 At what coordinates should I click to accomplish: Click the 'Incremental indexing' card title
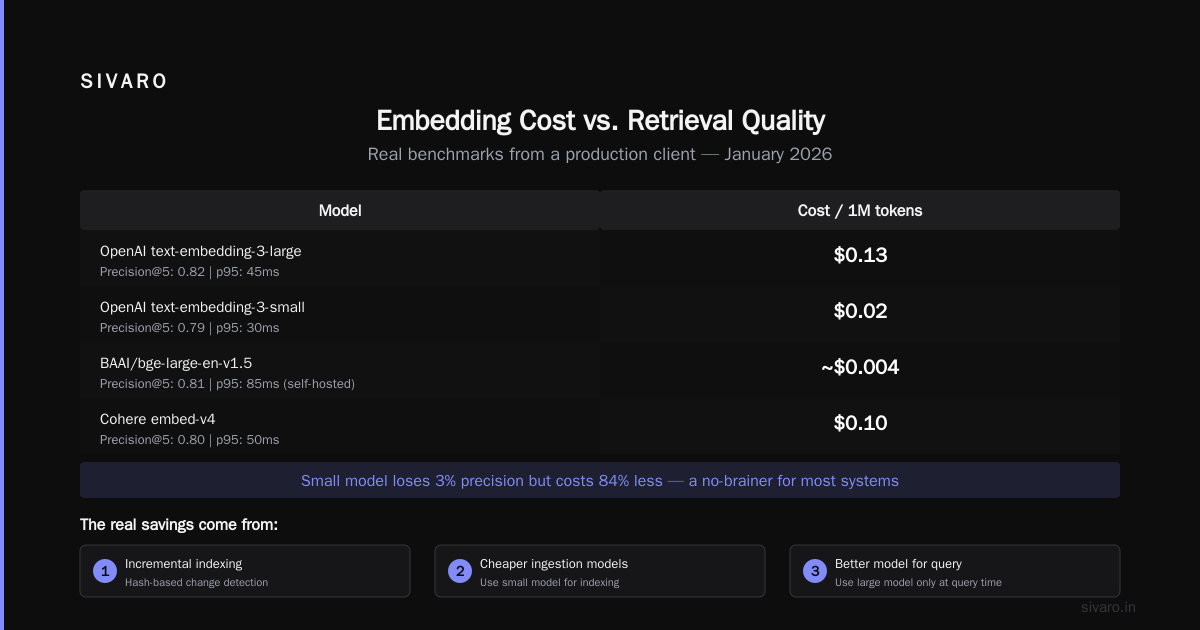[x=183, y=564]
